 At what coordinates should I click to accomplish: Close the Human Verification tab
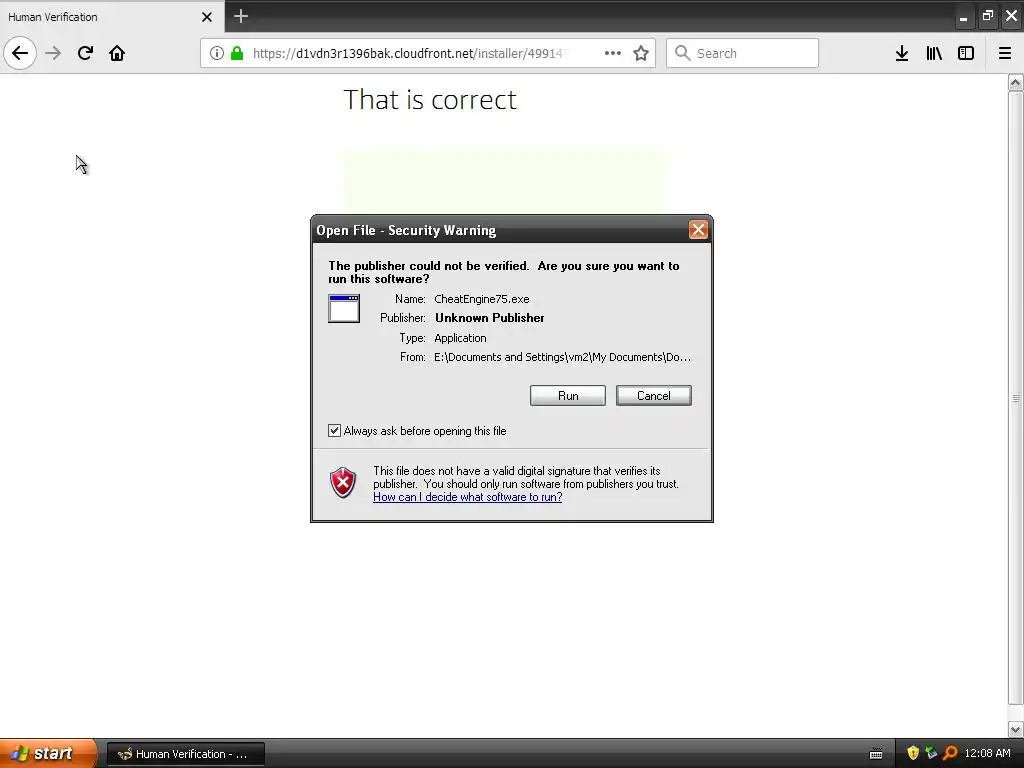(207, 17)
